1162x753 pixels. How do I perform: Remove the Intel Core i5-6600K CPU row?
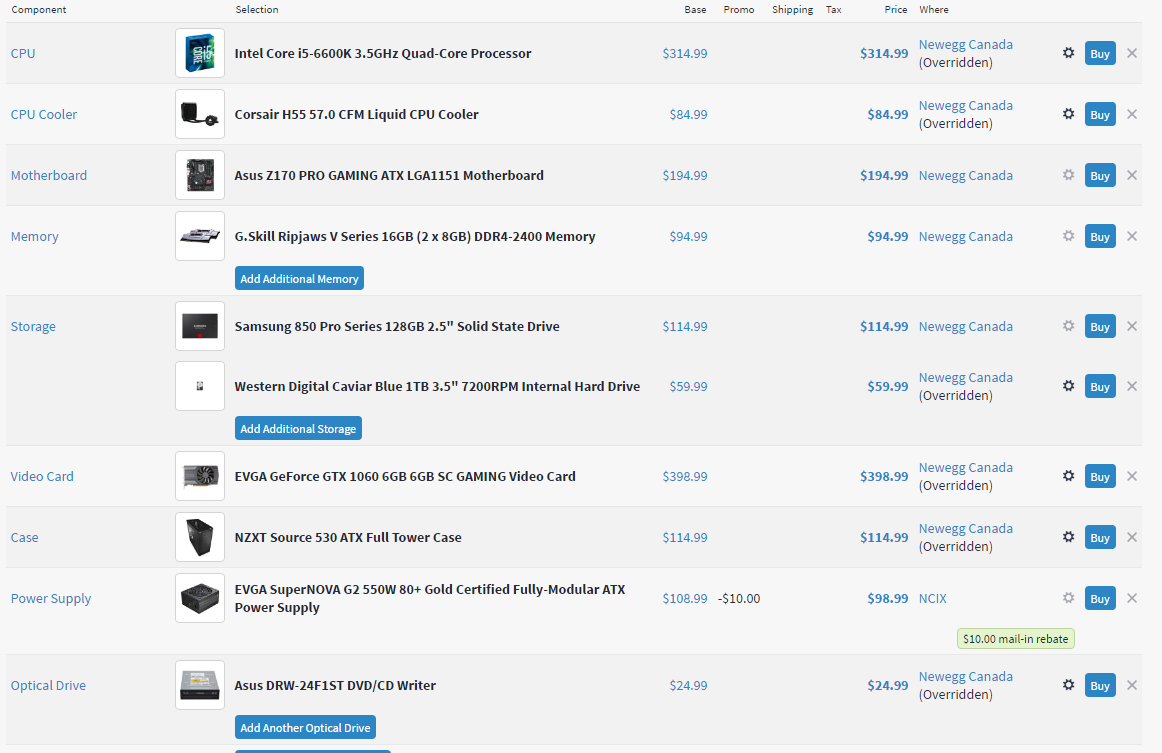[x=1132, y=53]
